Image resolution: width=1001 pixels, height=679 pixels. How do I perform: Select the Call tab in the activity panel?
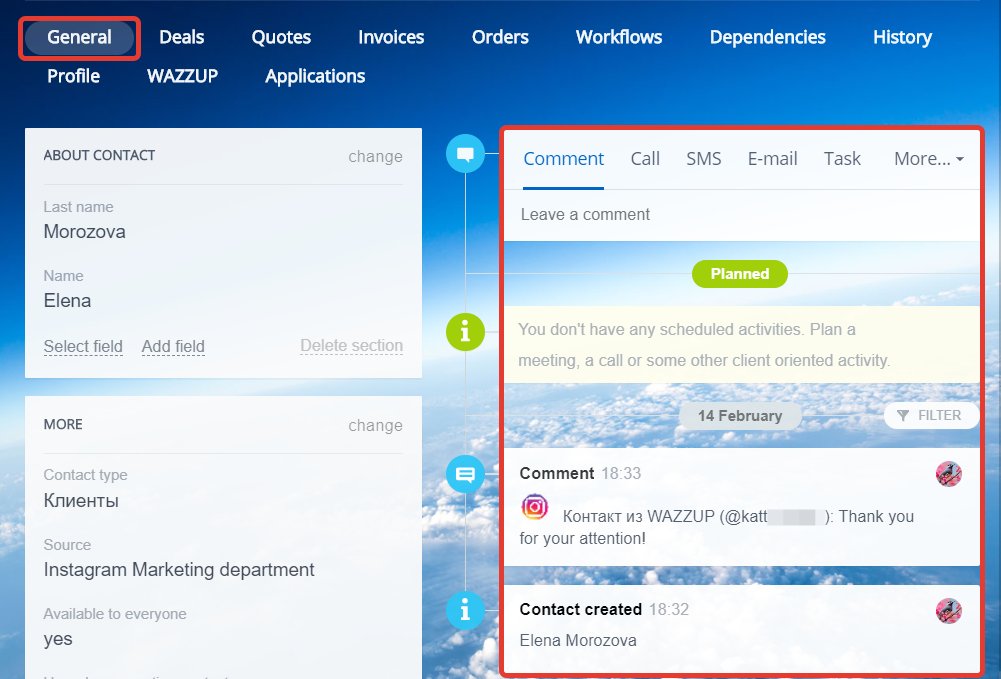click(645, 159)
